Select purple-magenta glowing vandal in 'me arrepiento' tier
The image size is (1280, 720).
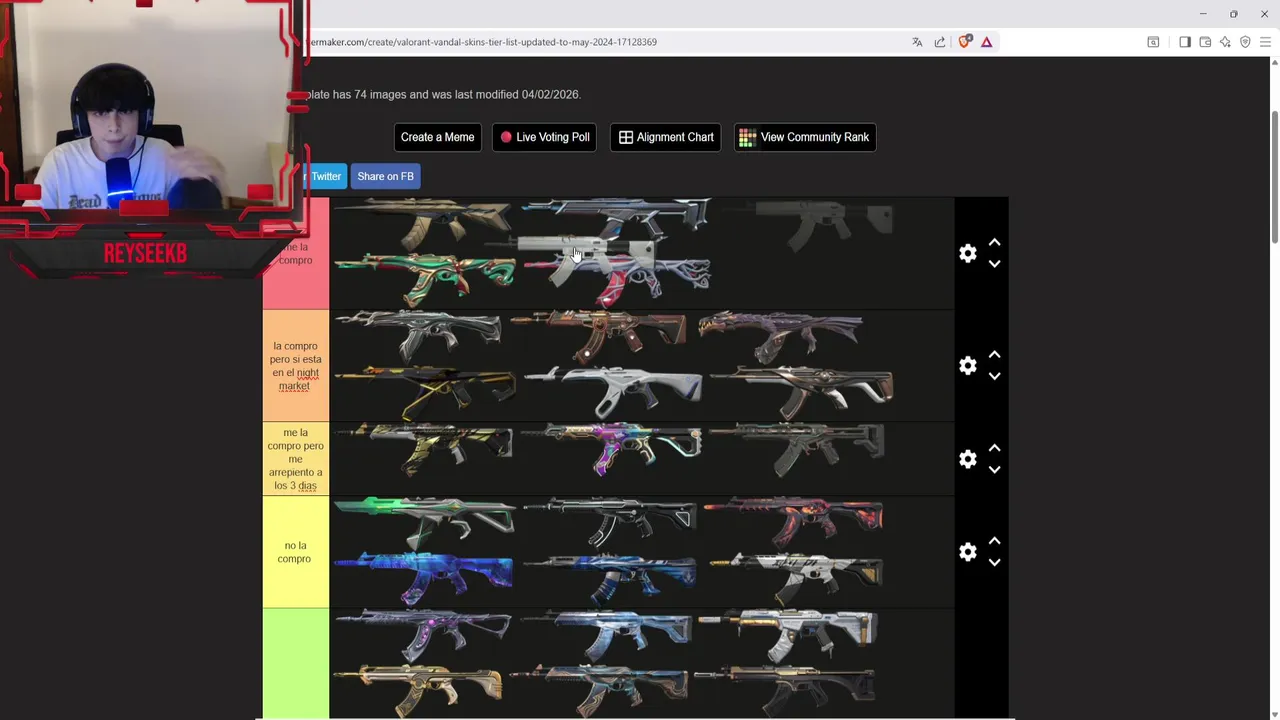(610, 447)
